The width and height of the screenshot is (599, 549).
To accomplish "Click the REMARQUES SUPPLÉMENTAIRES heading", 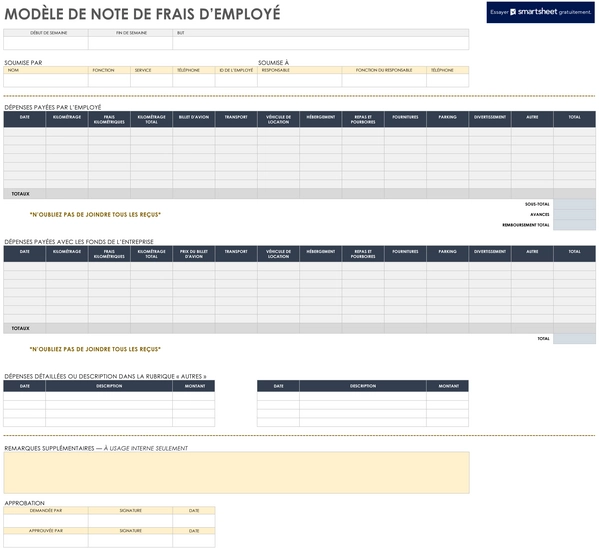I will click(x=96, y=448).
